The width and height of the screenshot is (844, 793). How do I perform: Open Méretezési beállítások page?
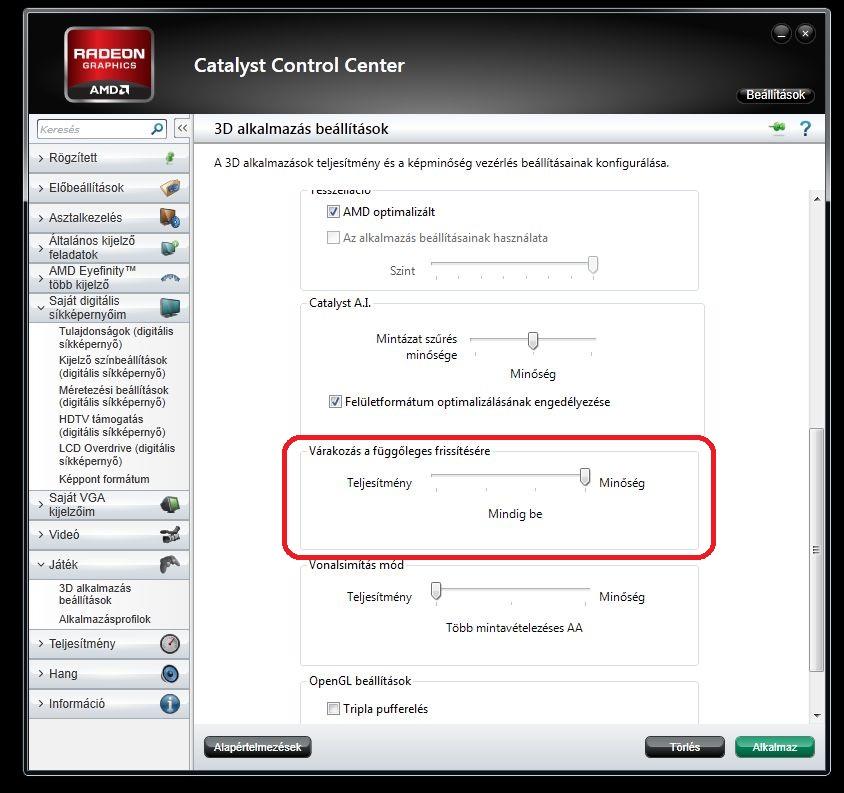114,396
